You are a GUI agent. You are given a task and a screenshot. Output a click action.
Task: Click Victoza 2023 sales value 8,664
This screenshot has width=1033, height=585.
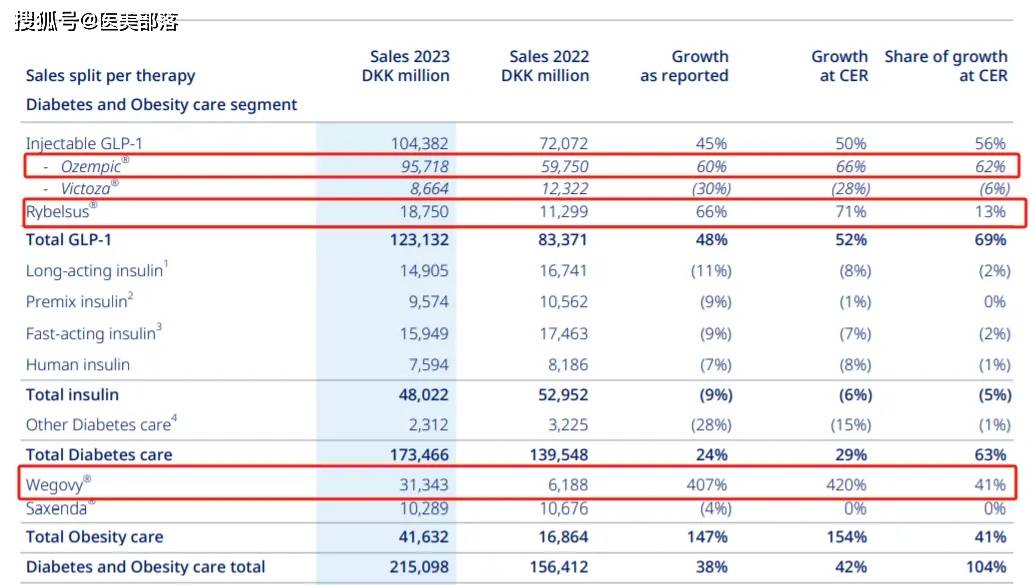pyautogui.click(x=429, y=189)
